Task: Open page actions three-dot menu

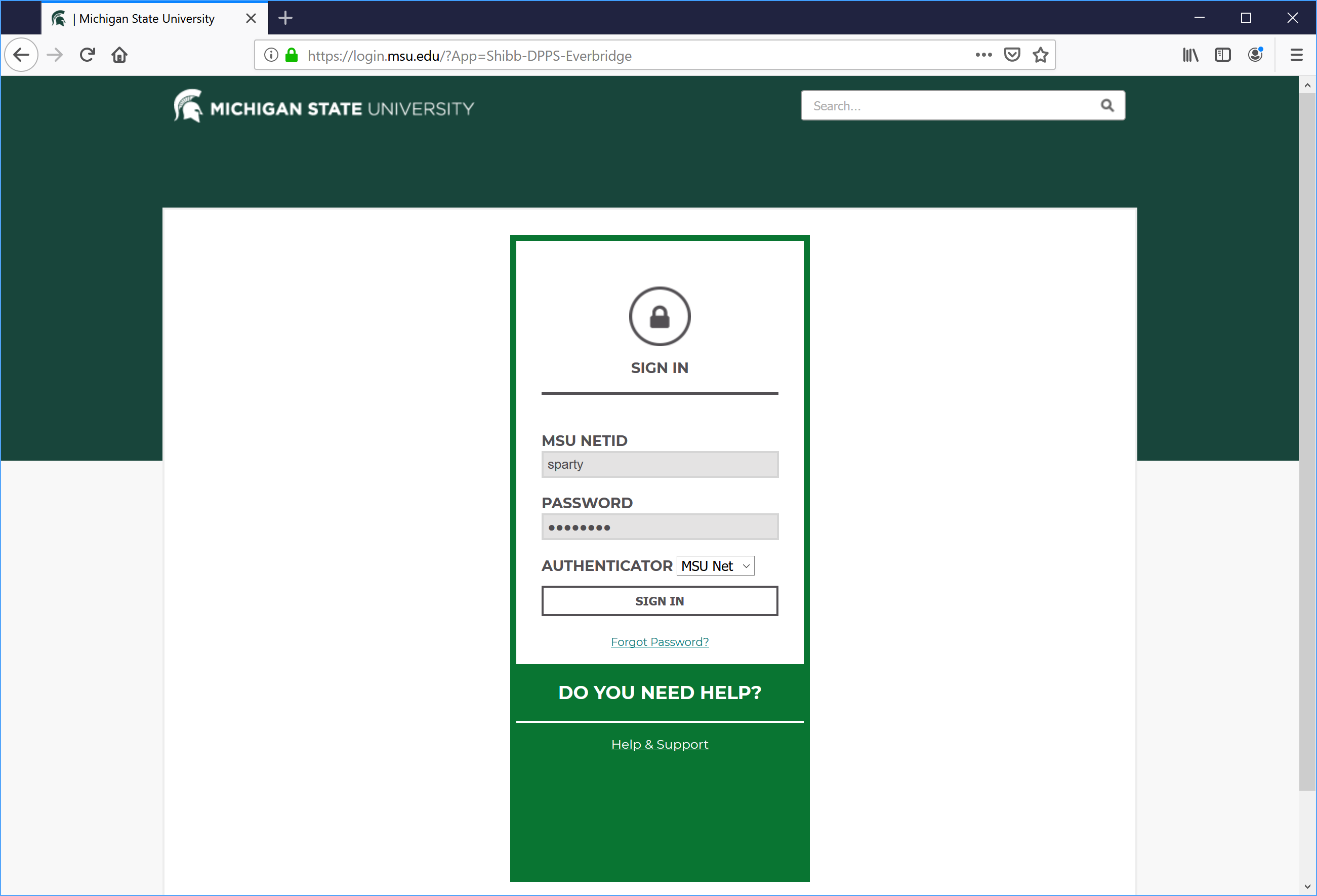Action: point(984,55)
